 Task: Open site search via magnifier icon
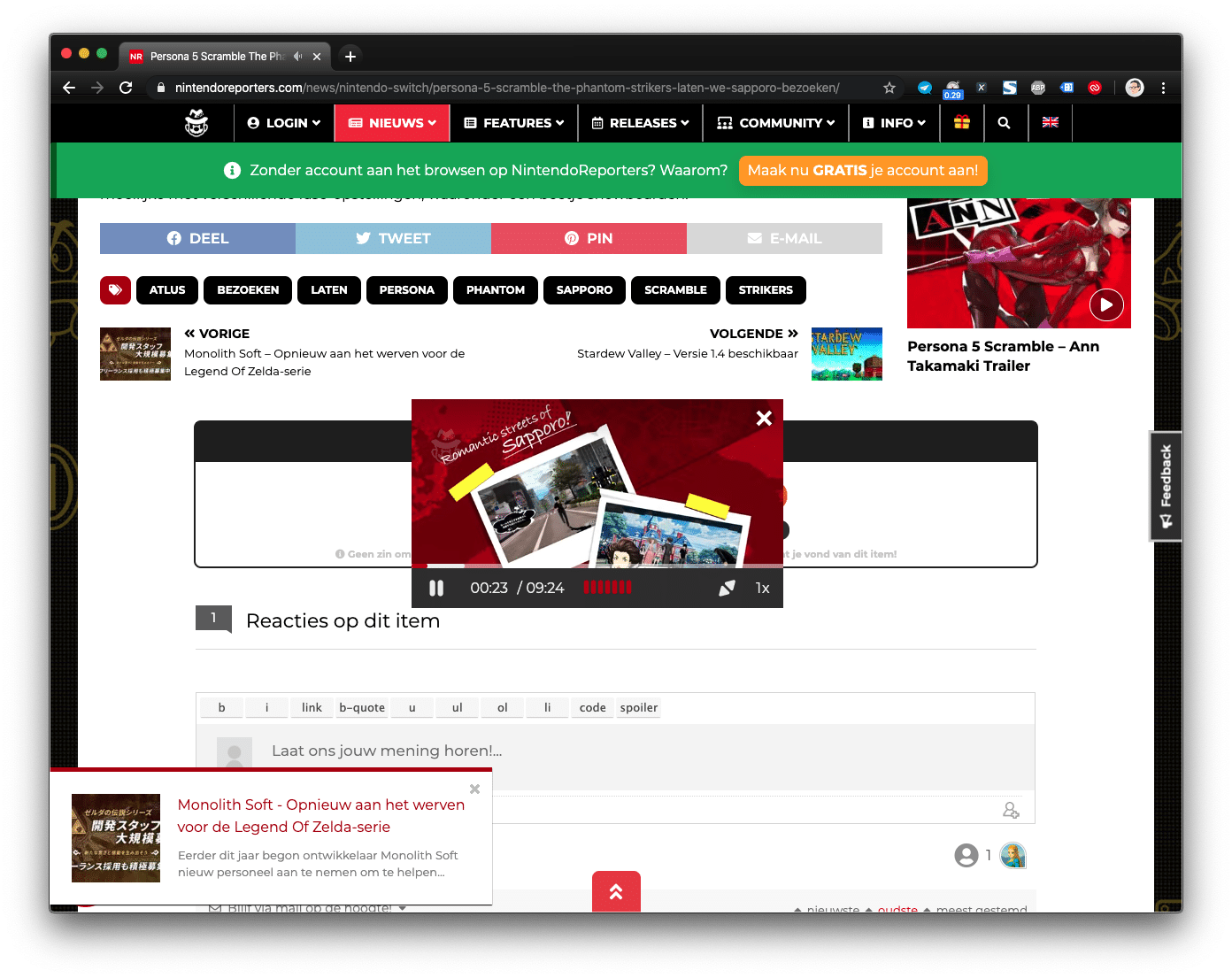(x=1005, y=123)
